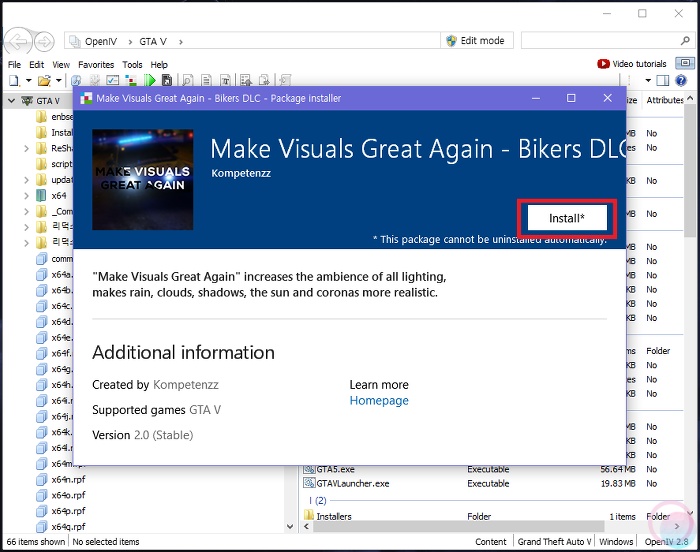Click the Package Installer toolbar icon
Screen dimensions: 700x552
pyautogui.click(x=131, y=80)
